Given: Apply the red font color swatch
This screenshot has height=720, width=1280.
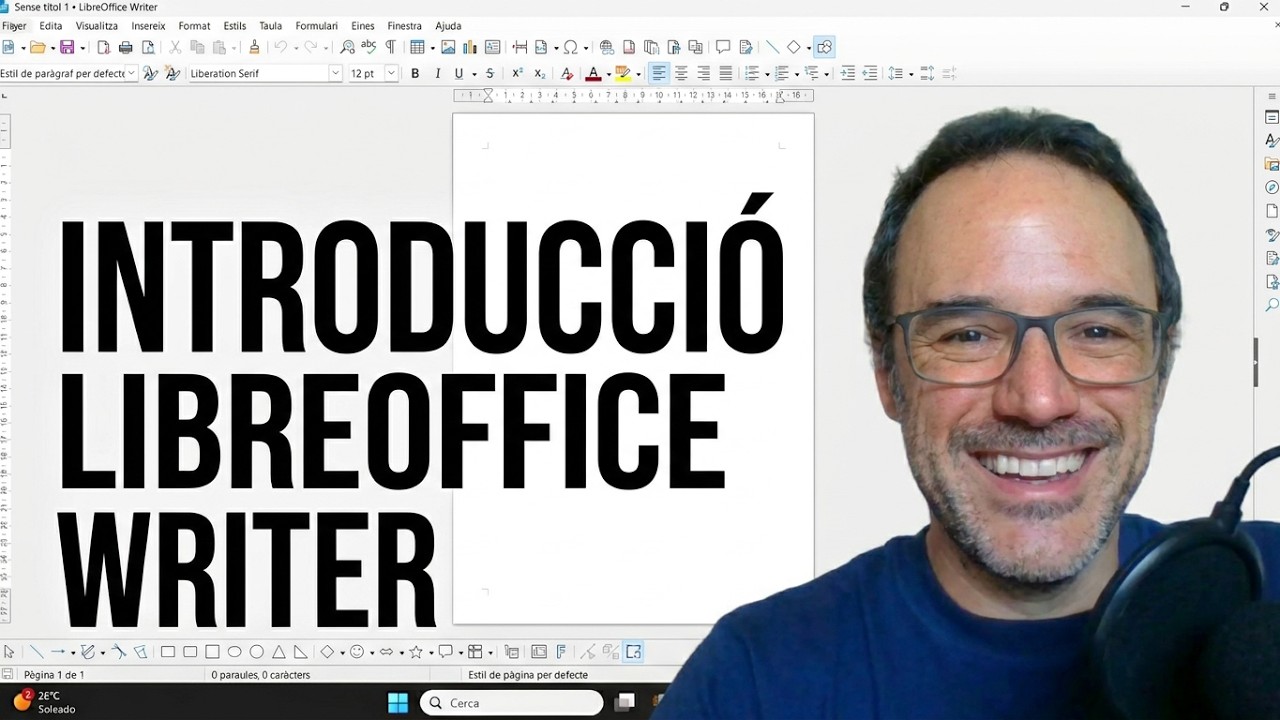Looking at the screenshot, I should click(593, 73).
